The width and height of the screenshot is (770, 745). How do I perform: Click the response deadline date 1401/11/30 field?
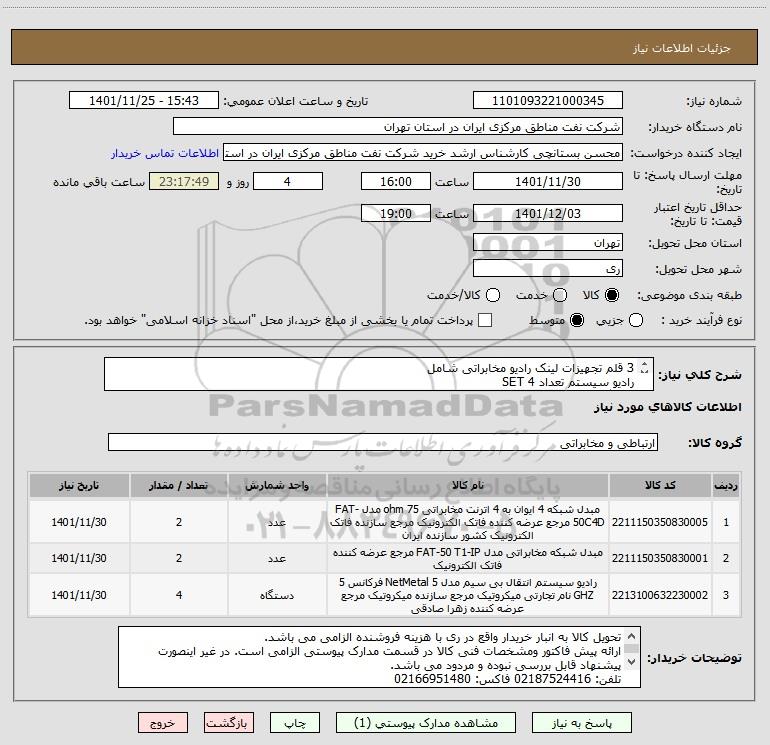[x=548, y=181]
